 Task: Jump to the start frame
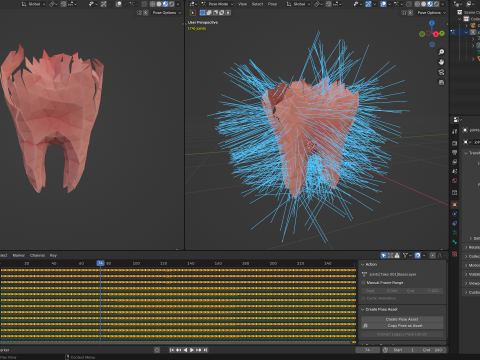tap(172, 350)
